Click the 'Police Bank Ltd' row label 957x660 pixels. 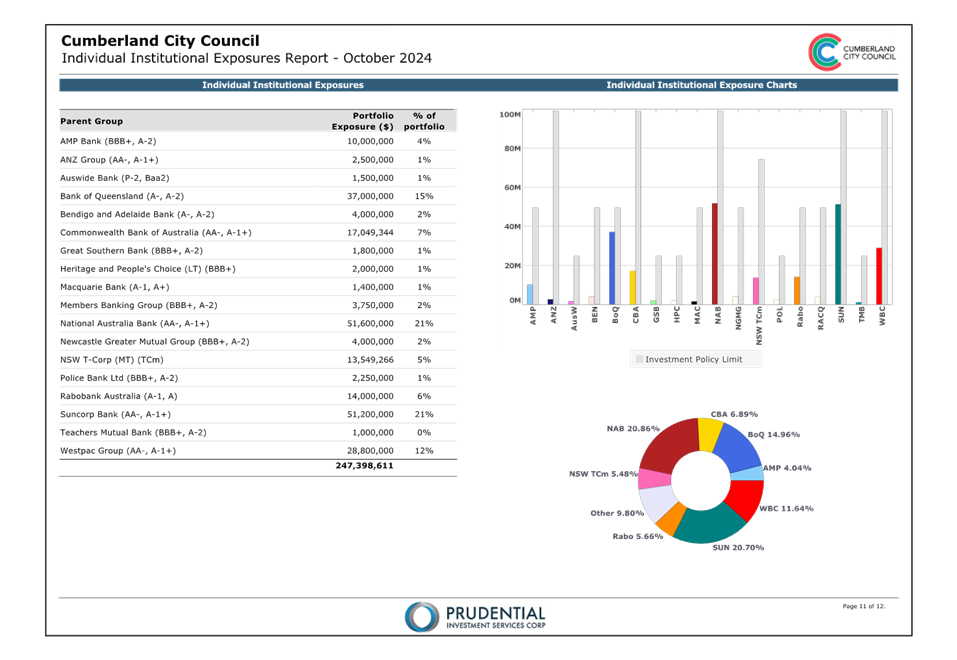click(119, 378)
